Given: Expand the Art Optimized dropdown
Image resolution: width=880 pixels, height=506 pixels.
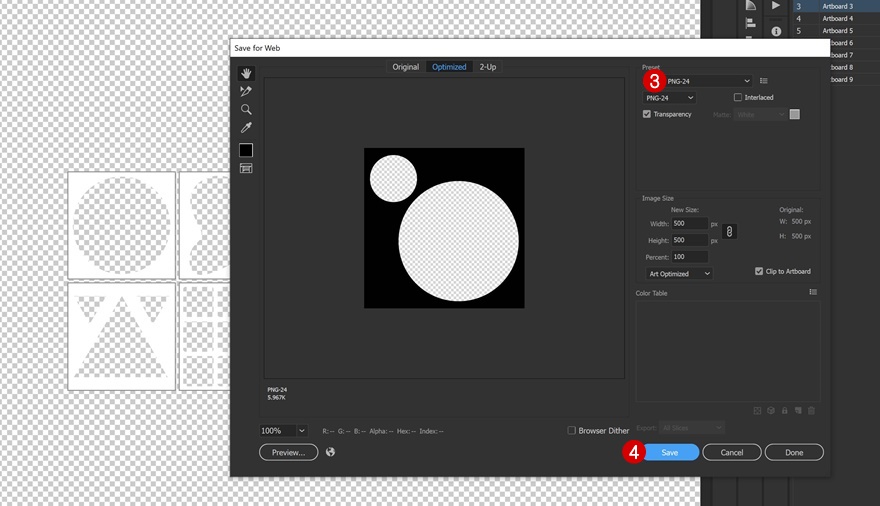Looking at the screenshot, I should [x=679, y=274].
